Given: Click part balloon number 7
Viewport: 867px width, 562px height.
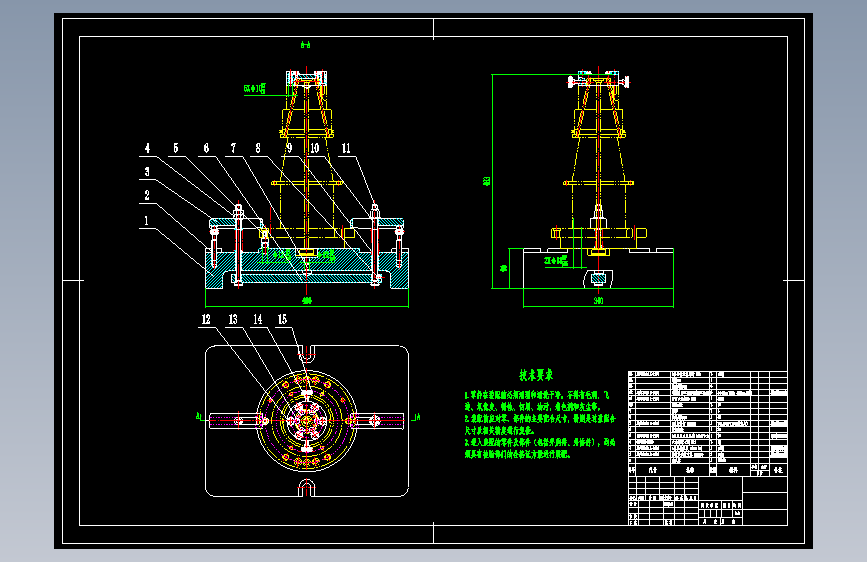Looking at the screenshot, I should (x=233, y=148).
